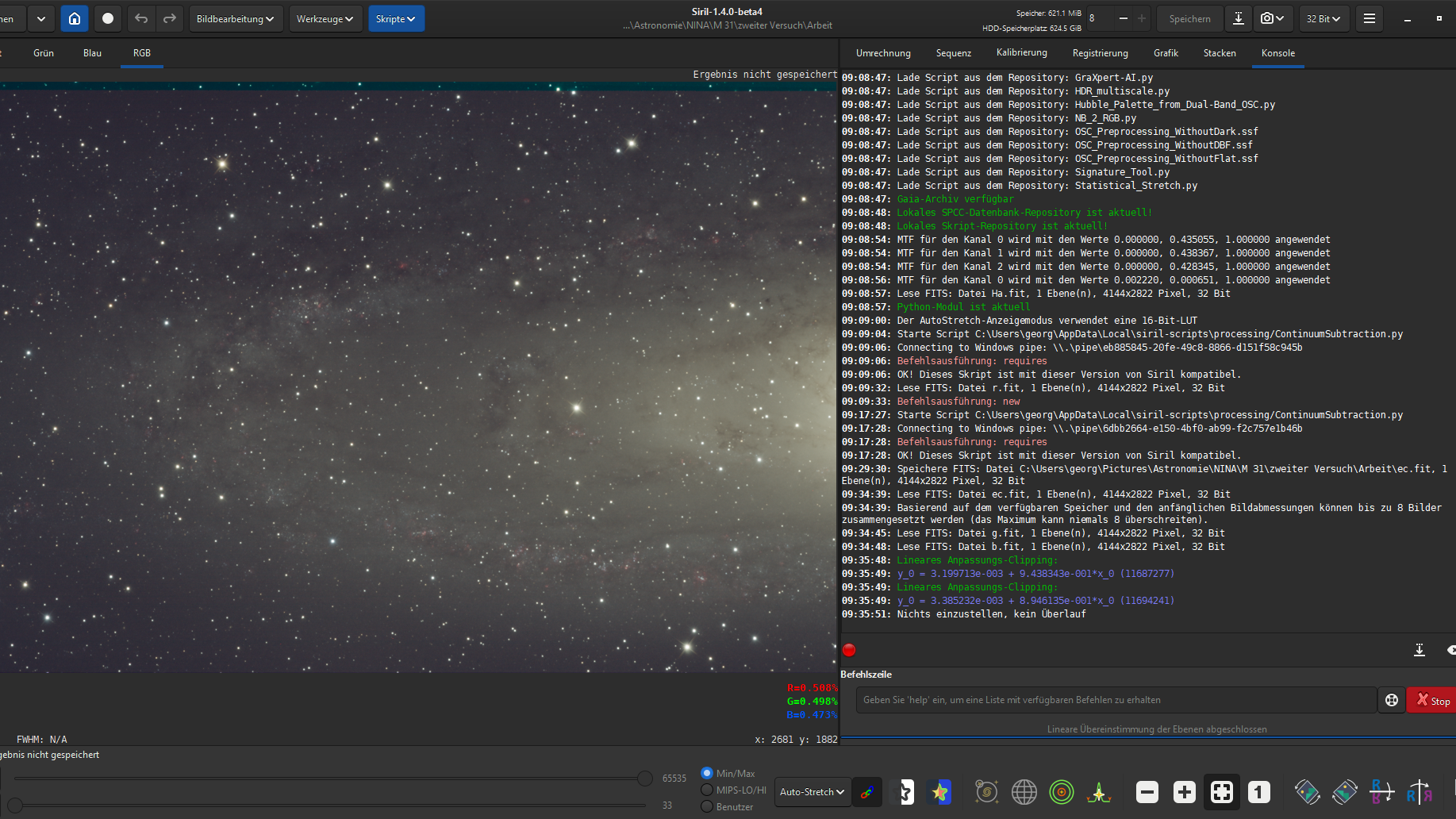Switch to the Registrierung tab

[1100, 53]
